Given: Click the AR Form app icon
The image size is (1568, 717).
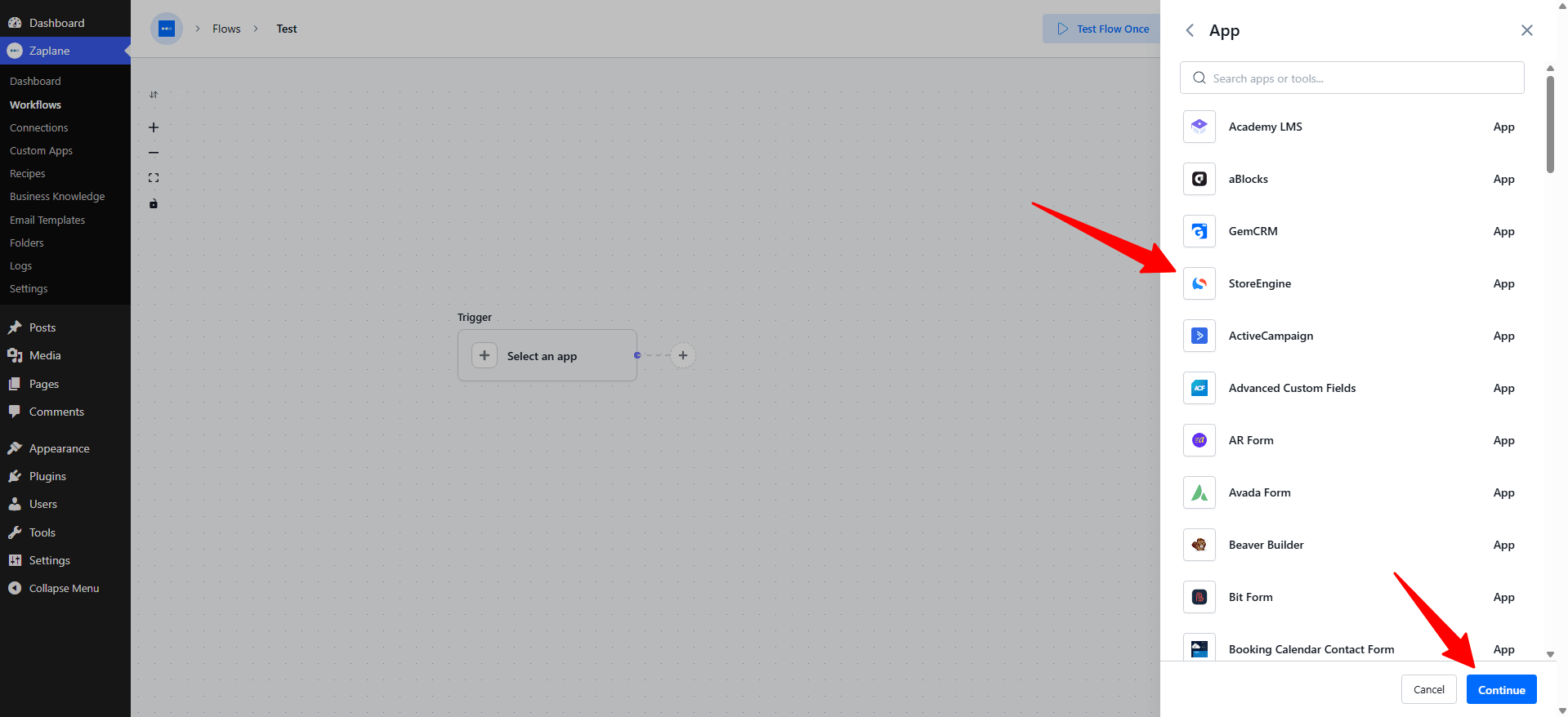Looking at the screenshot, I should (1199, 440).
